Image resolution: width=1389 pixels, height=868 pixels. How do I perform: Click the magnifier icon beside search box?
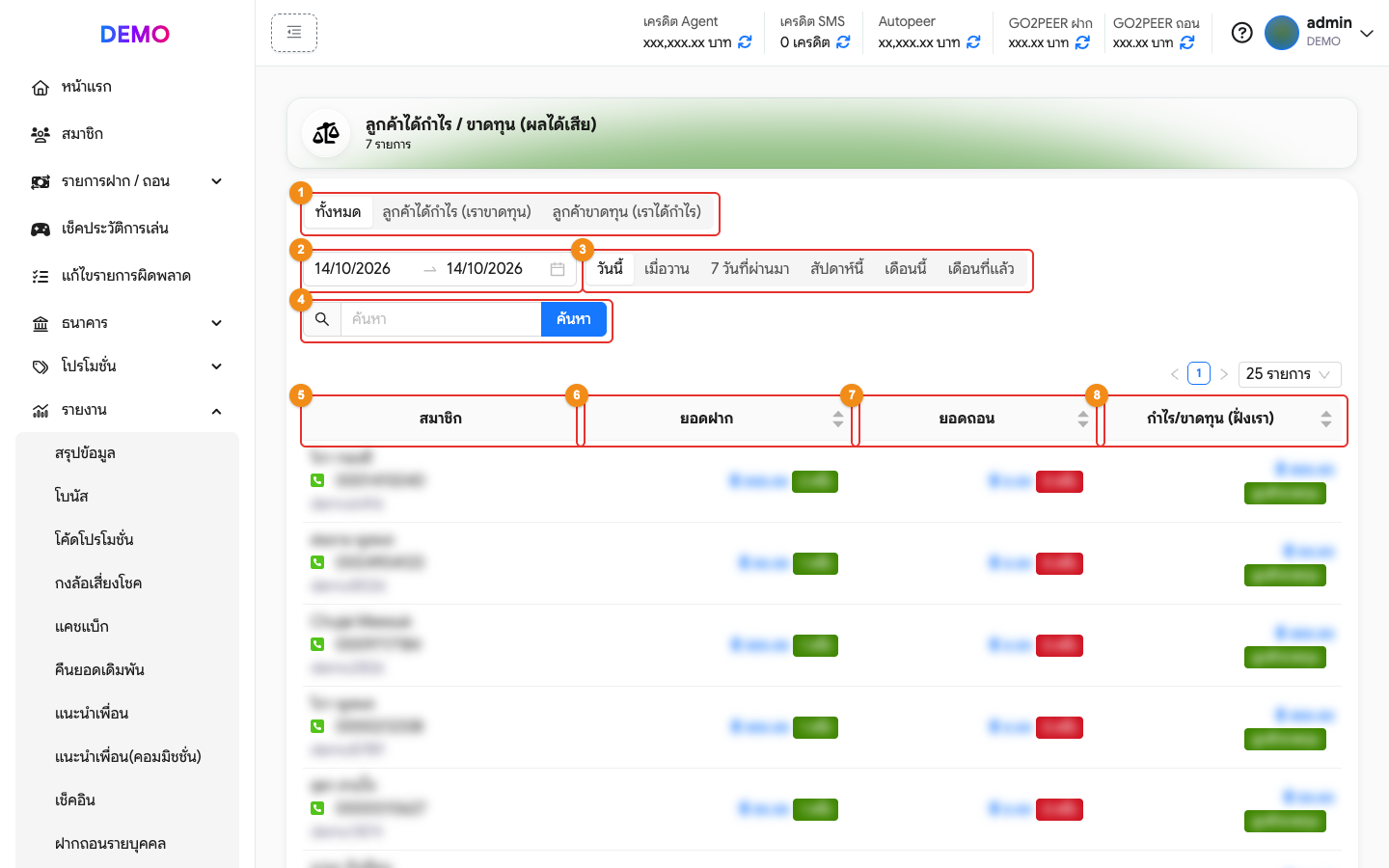pos(322,319)
